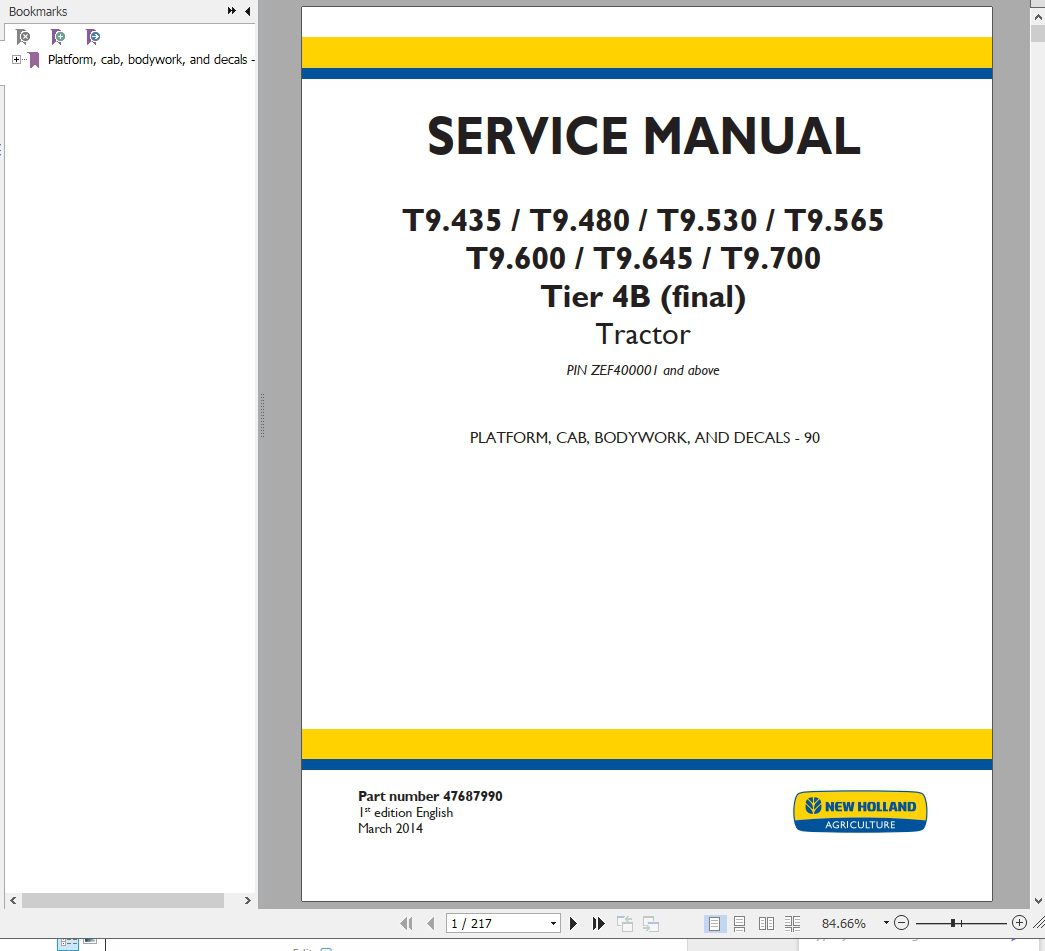Screen dimensions: 1045x951
Task: Click the document scroll up arrow
Action: coord(1038,17)
